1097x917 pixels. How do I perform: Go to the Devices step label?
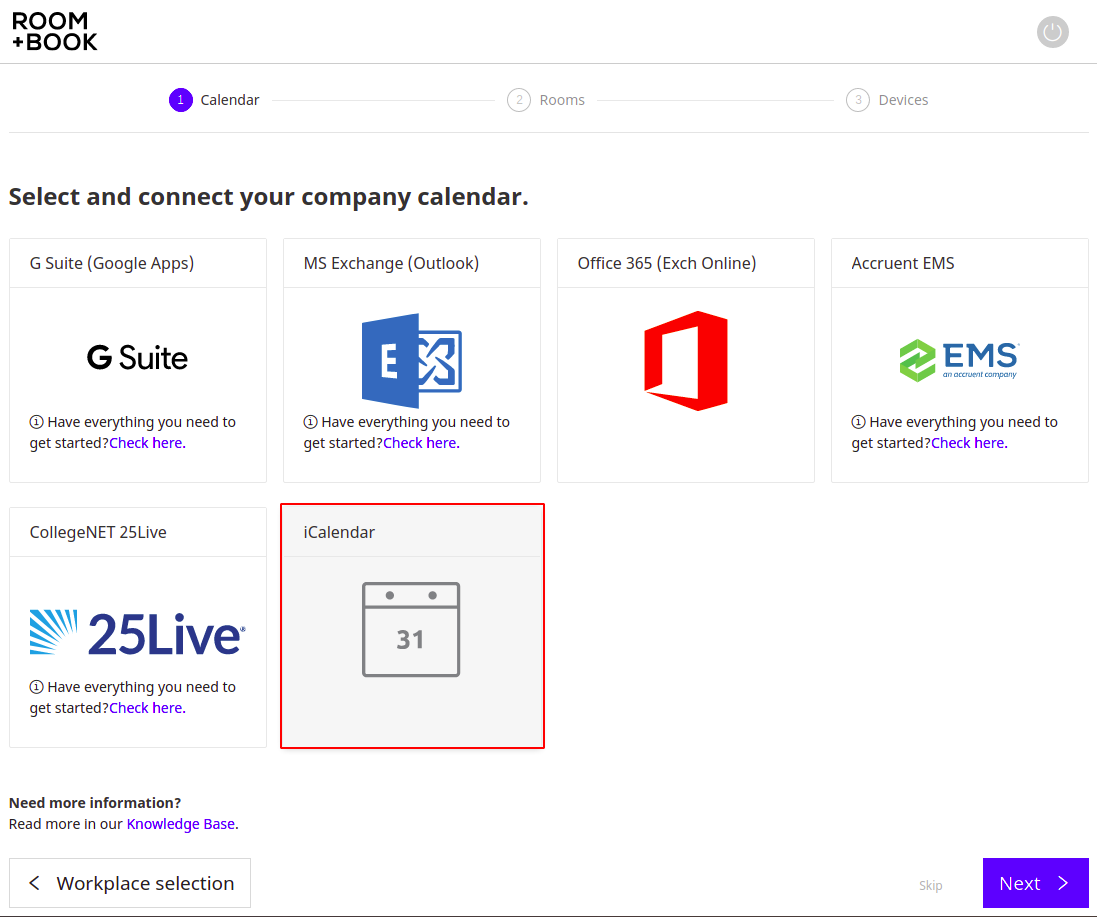click(903, 100)
